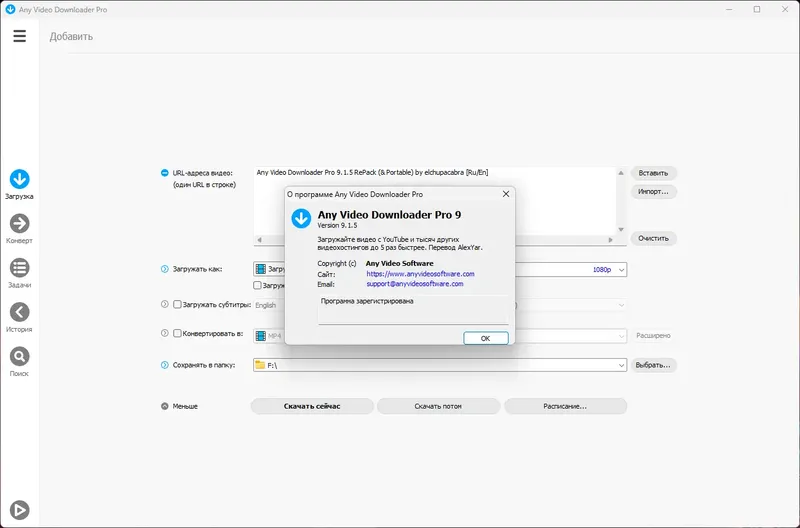
Task: Click inside the URL addresses text area
Action: click(x=435, y=201)
